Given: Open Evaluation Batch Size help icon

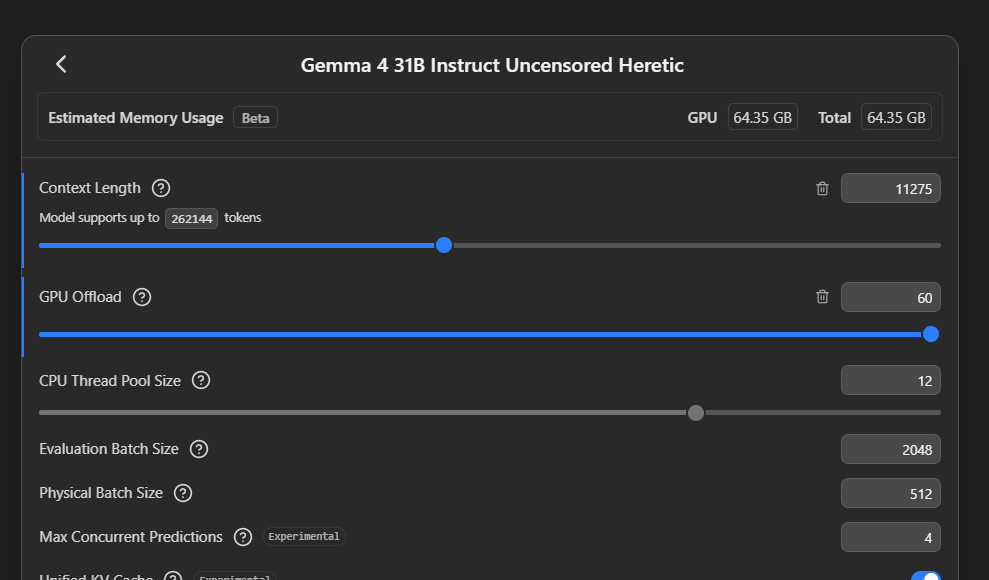Looking at the screenshot, I should [x=199, y=449].
